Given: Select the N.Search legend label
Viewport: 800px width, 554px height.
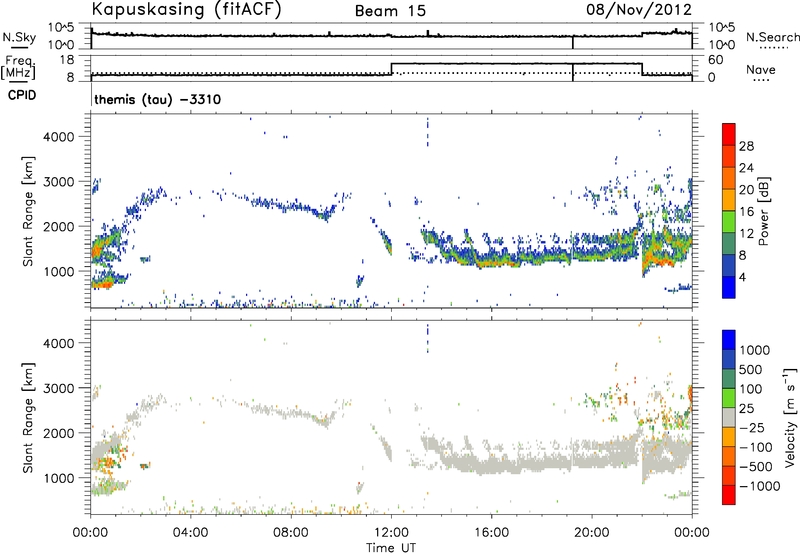Looking at the screenshot, I should pos(772,37).
